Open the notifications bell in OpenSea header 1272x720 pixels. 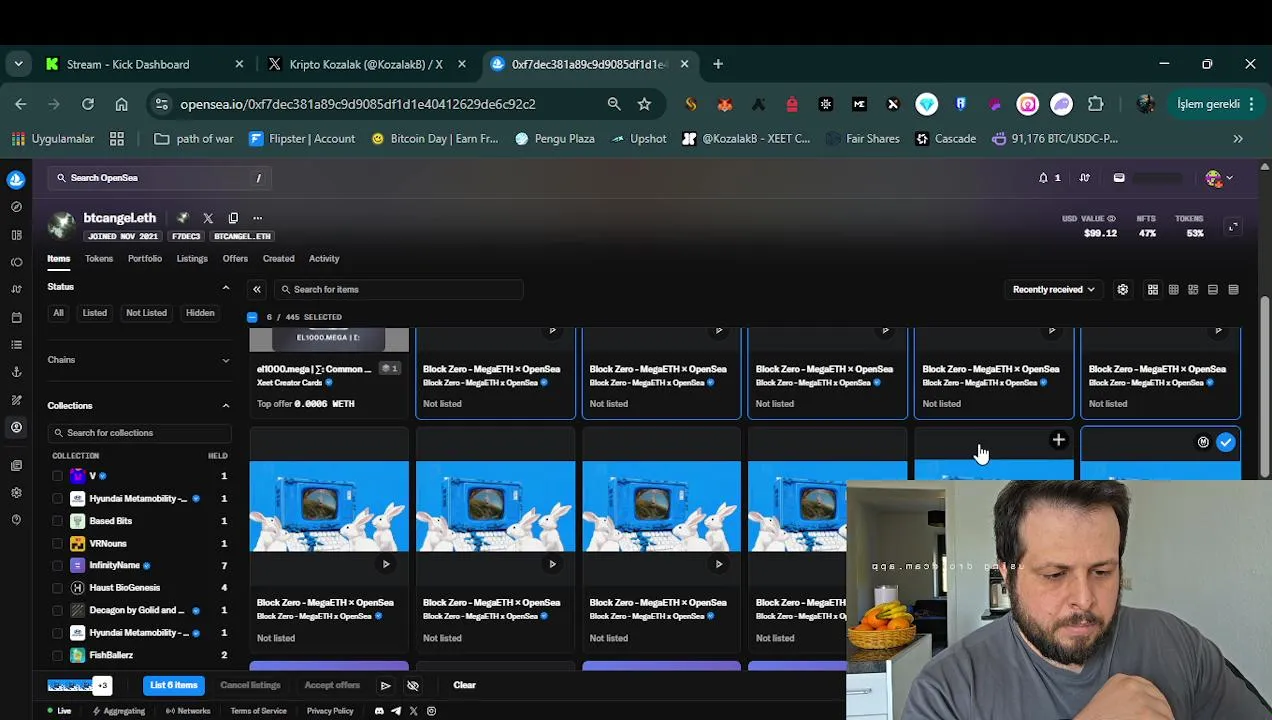tap(1043, 178)
